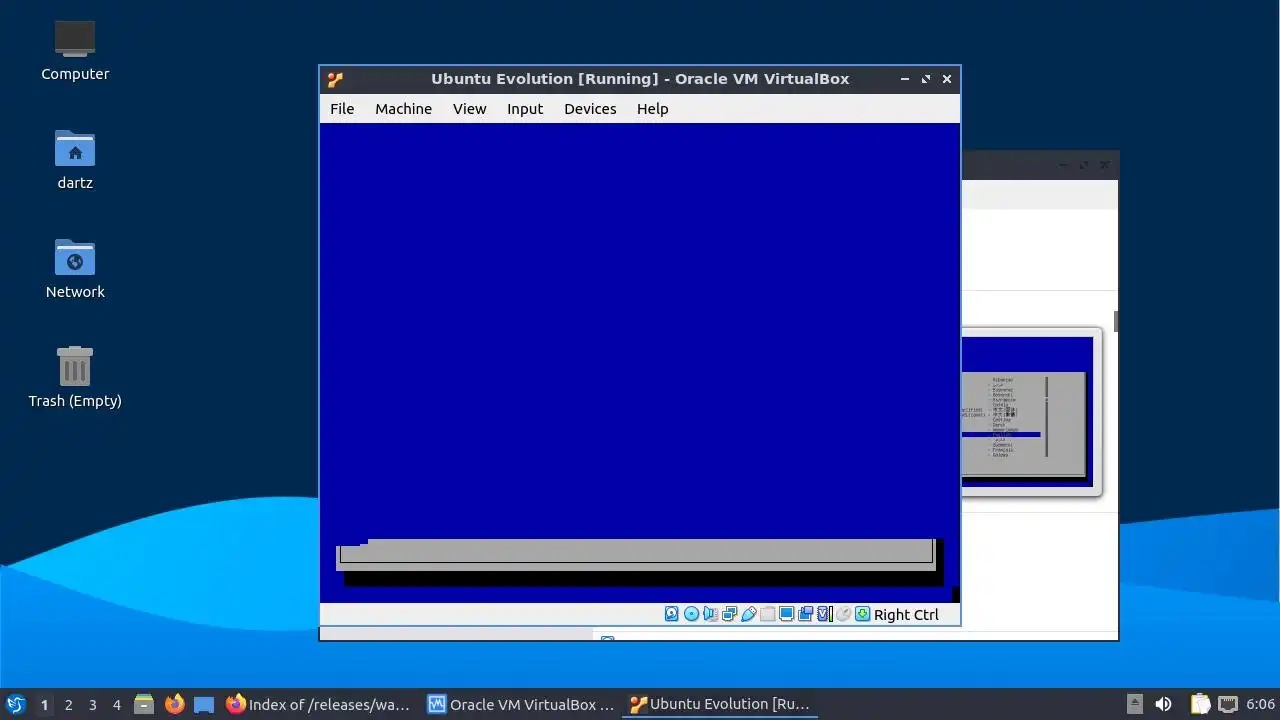Image resolution: width=1280 pixels, height=720 pixels.
Task: Open the Network desktop icon
Action: [75, 268]
